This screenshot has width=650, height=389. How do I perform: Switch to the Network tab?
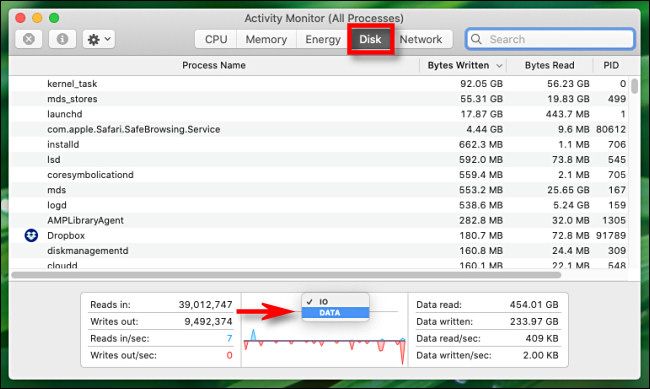point(421,39)
